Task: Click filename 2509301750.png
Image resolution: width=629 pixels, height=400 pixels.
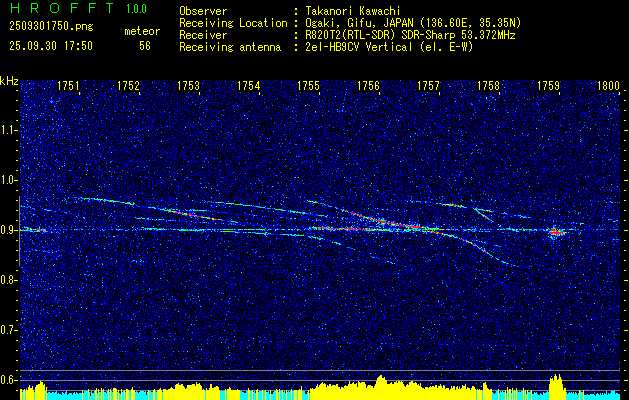Action: point(51,27)
